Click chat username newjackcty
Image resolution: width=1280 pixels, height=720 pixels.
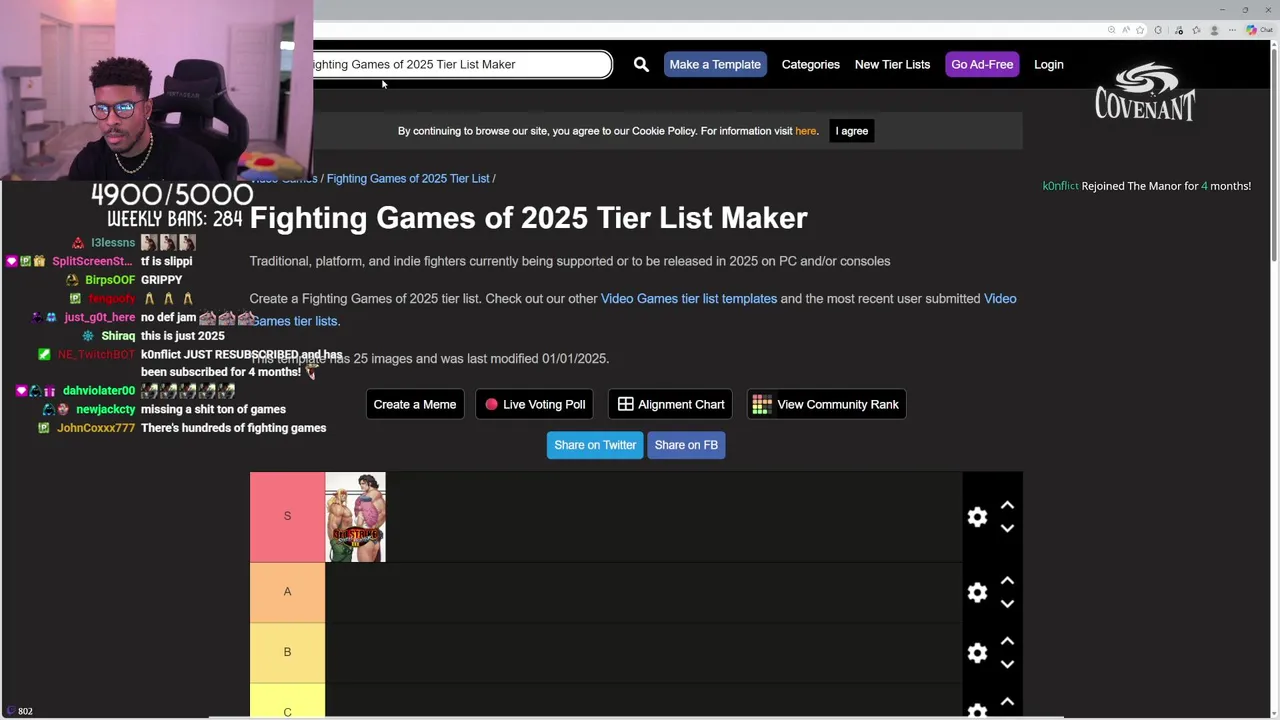(x=105, y=409)
